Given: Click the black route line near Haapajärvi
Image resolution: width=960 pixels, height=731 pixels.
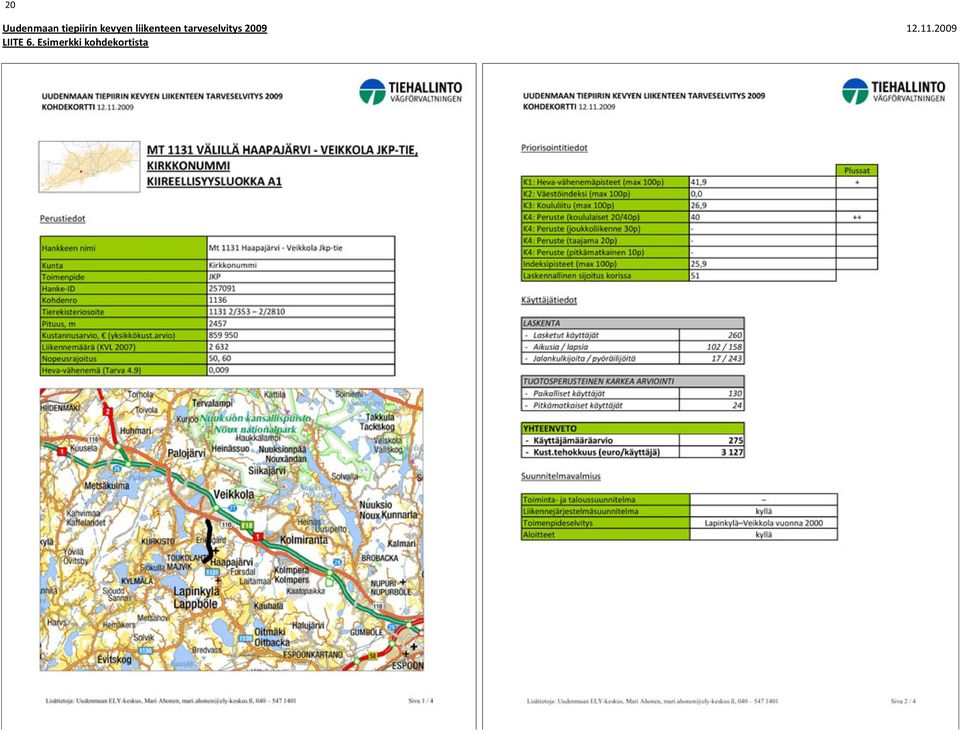Looking at the screenshot, I should click(x=208, y=542).
